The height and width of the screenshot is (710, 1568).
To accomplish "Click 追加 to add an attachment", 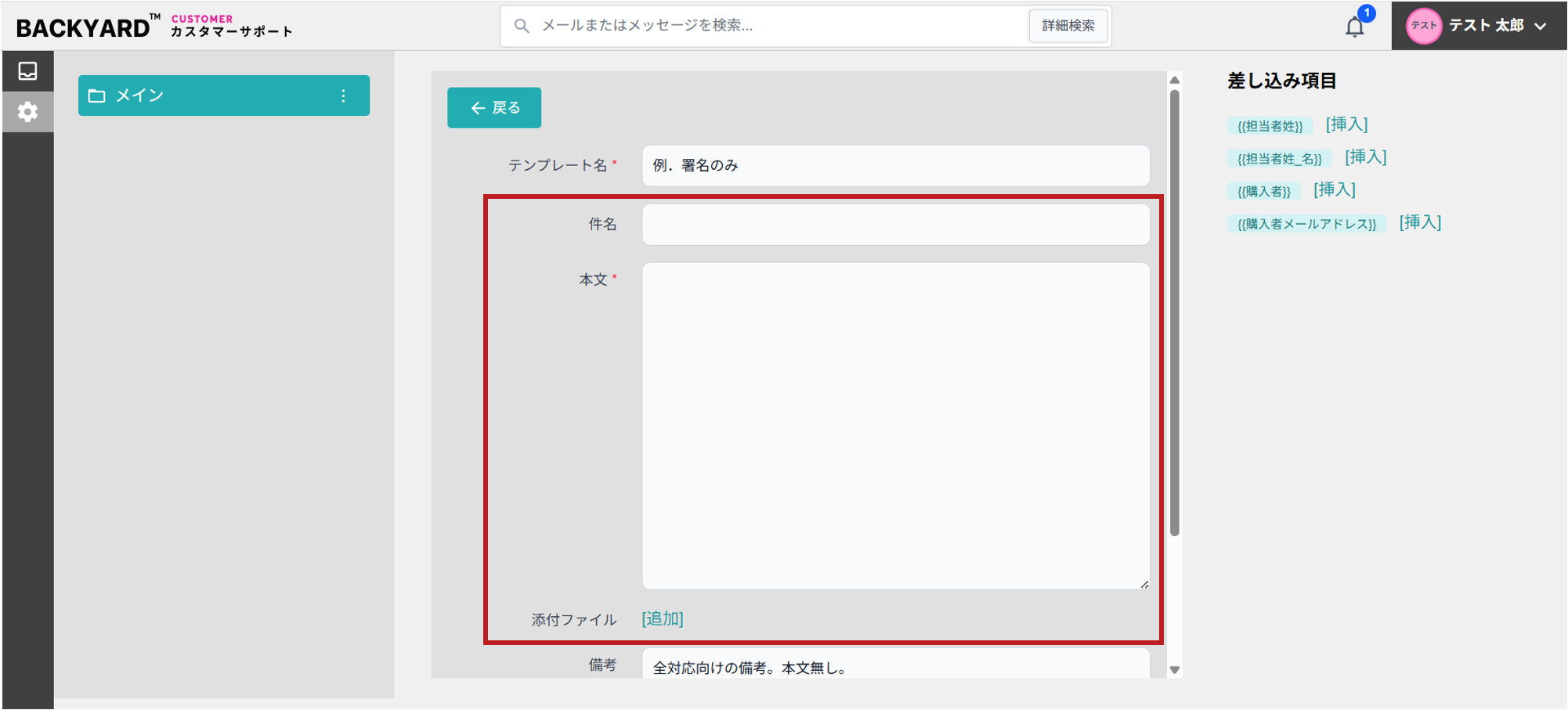I will pos(663,619).
